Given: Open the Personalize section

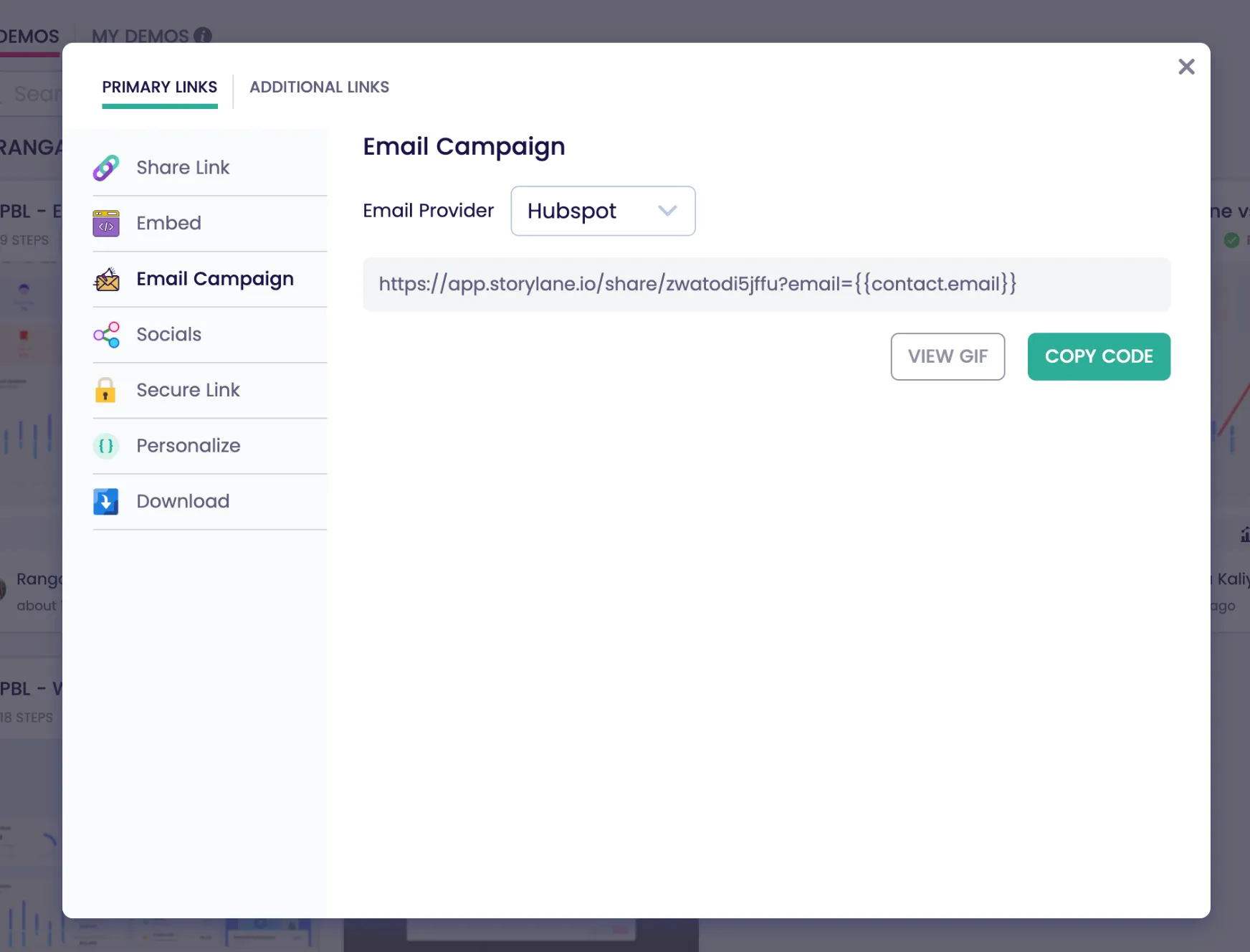Looking at the screenshot, I should coord(210,446).
